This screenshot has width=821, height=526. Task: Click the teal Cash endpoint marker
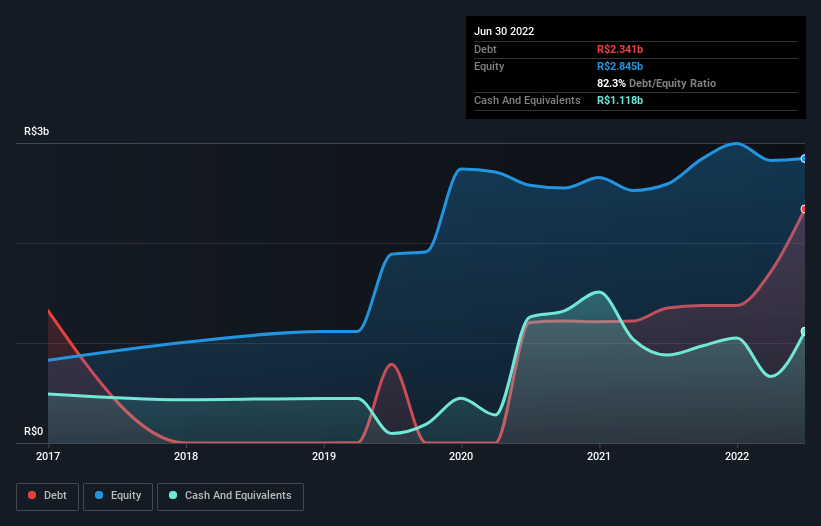click(x=804, y=331)
